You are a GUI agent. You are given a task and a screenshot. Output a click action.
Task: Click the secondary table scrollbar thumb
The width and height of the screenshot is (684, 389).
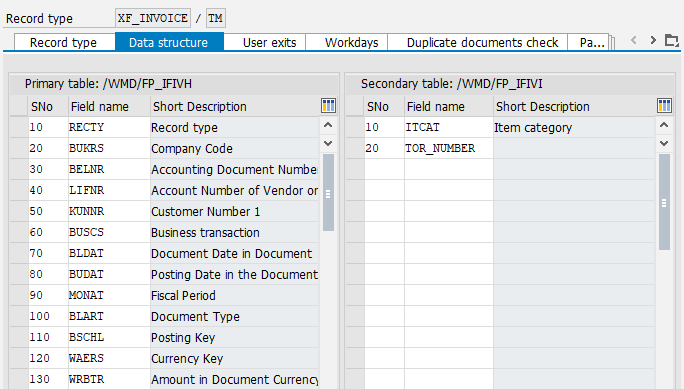click(664, 202)
